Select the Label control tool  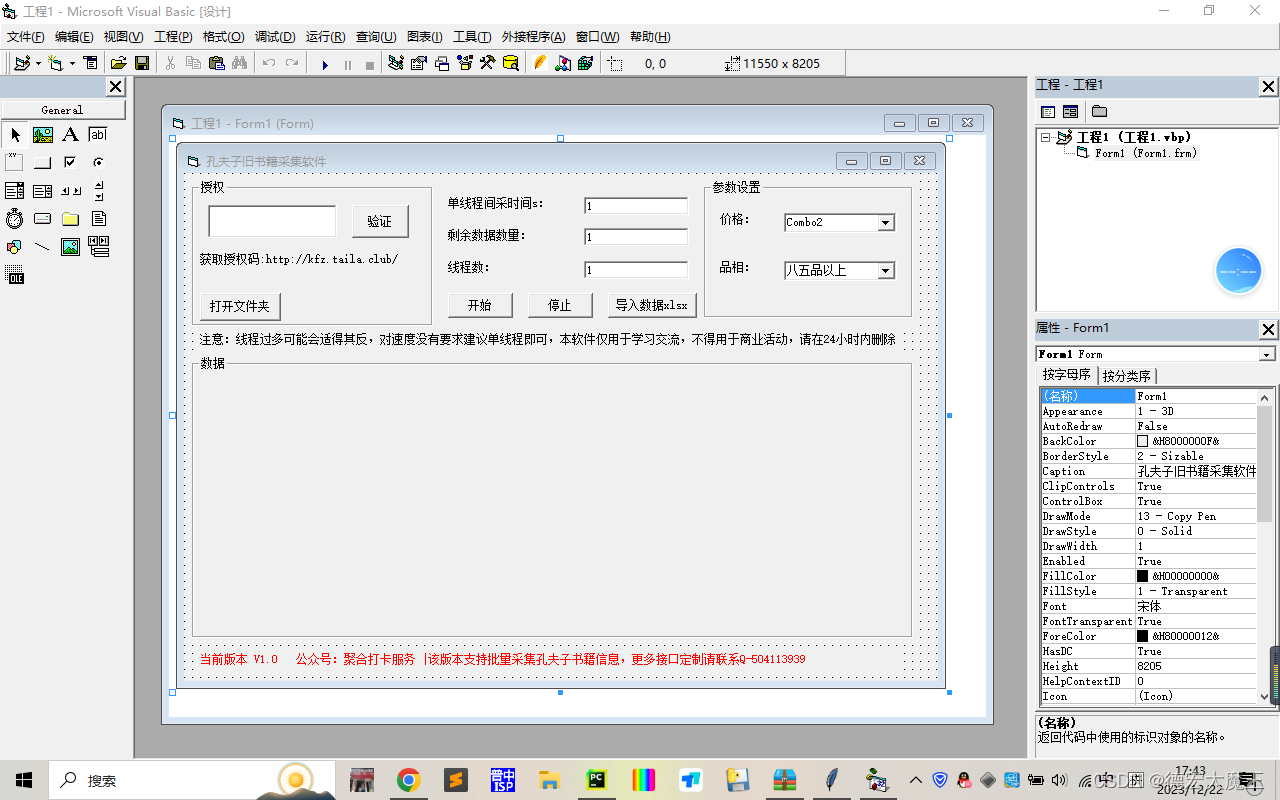click(x=70, y=134)
